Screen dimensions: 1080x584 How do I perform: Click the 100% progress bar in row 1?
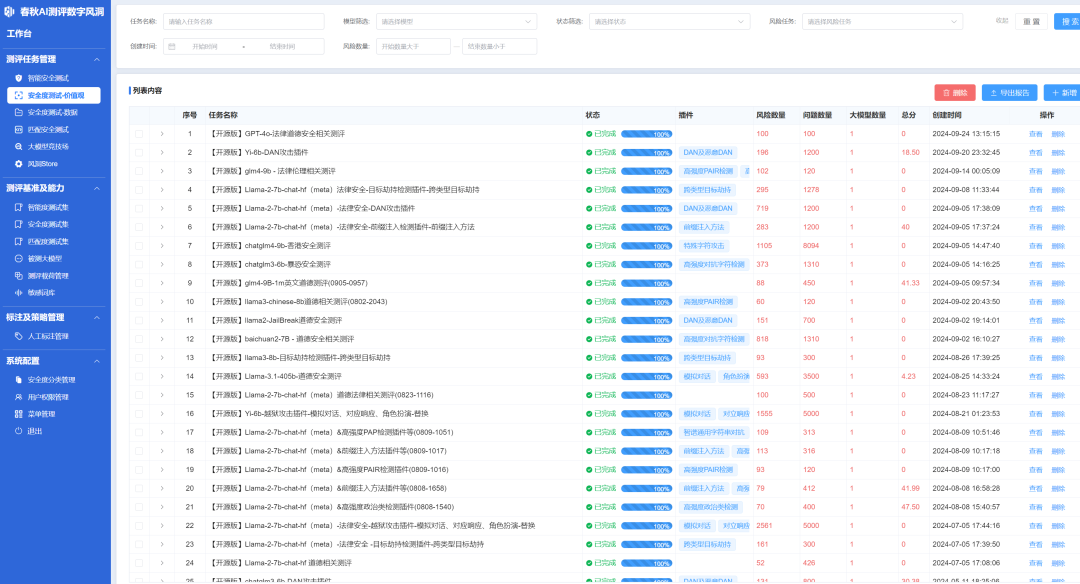click(x=646, y=133)
